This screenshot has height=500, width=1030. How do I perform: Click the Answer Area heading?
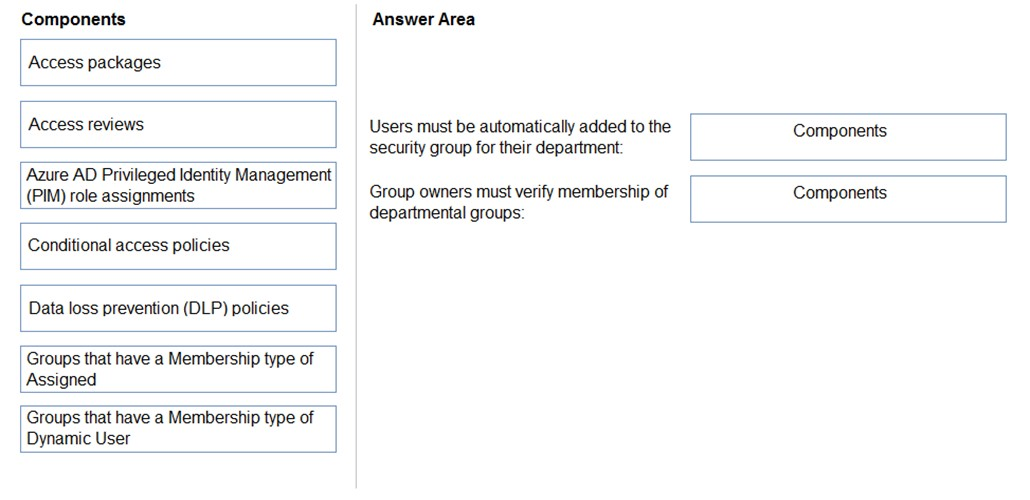424,20
